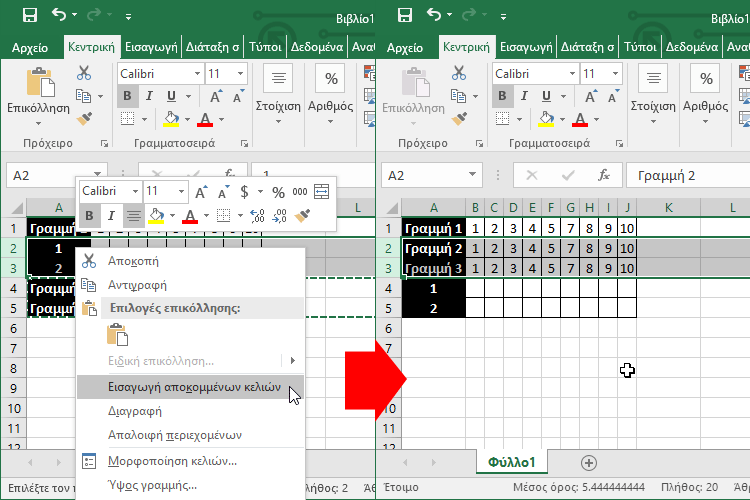Mini toolbar format painter brush
750x500 pixels.
point(302,216)
